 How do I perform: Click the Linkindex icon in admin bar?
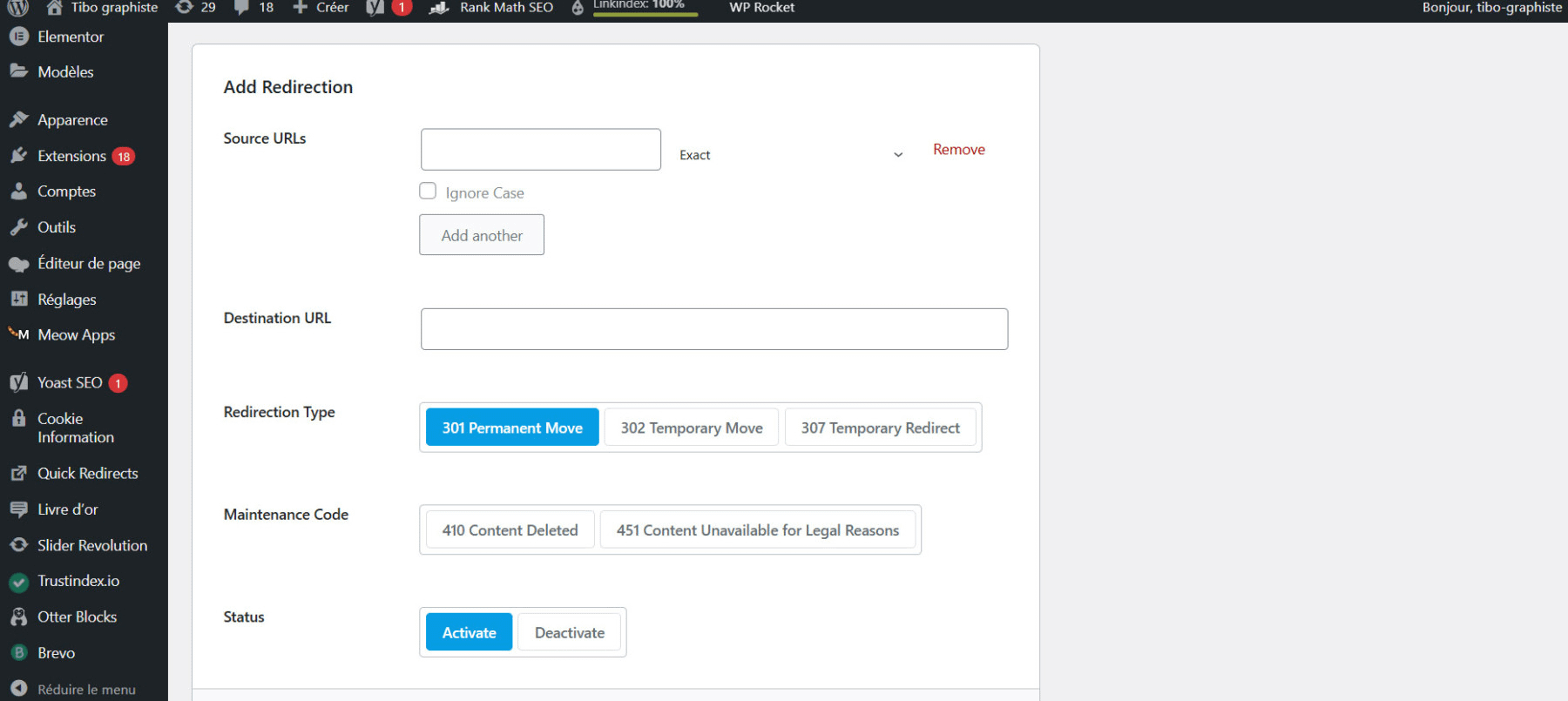click(578, 8)
